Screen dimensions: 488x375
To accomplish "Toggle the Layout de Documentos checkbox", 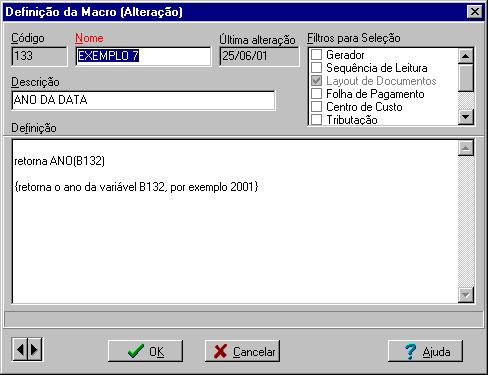I will coord(316,81).
